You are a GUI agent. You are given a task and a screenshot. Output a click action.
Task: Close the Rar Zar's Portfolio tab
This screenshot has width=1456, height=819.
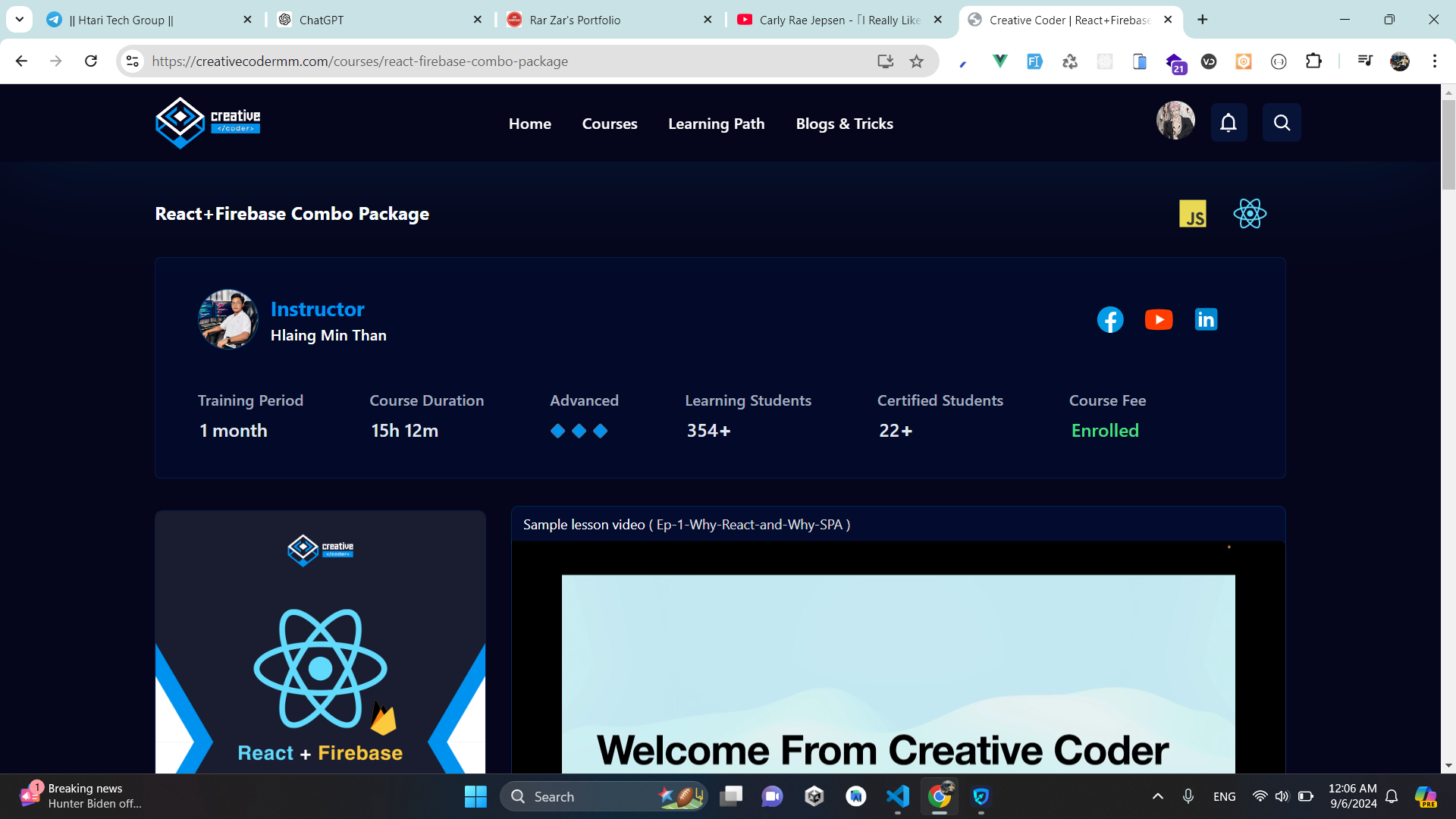click(x=708, y=20)
